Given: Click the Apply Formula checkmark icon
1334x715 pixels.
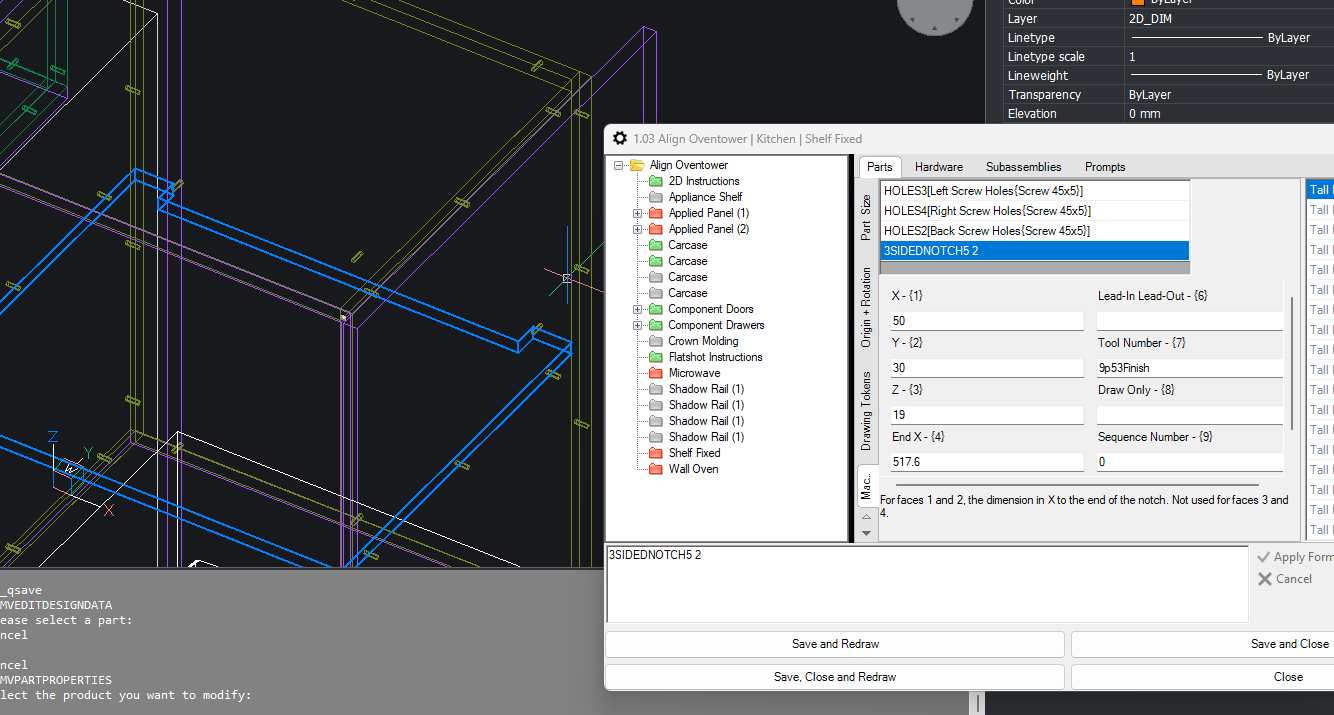Looking at the screenshot, I should tap(1264, 557).
